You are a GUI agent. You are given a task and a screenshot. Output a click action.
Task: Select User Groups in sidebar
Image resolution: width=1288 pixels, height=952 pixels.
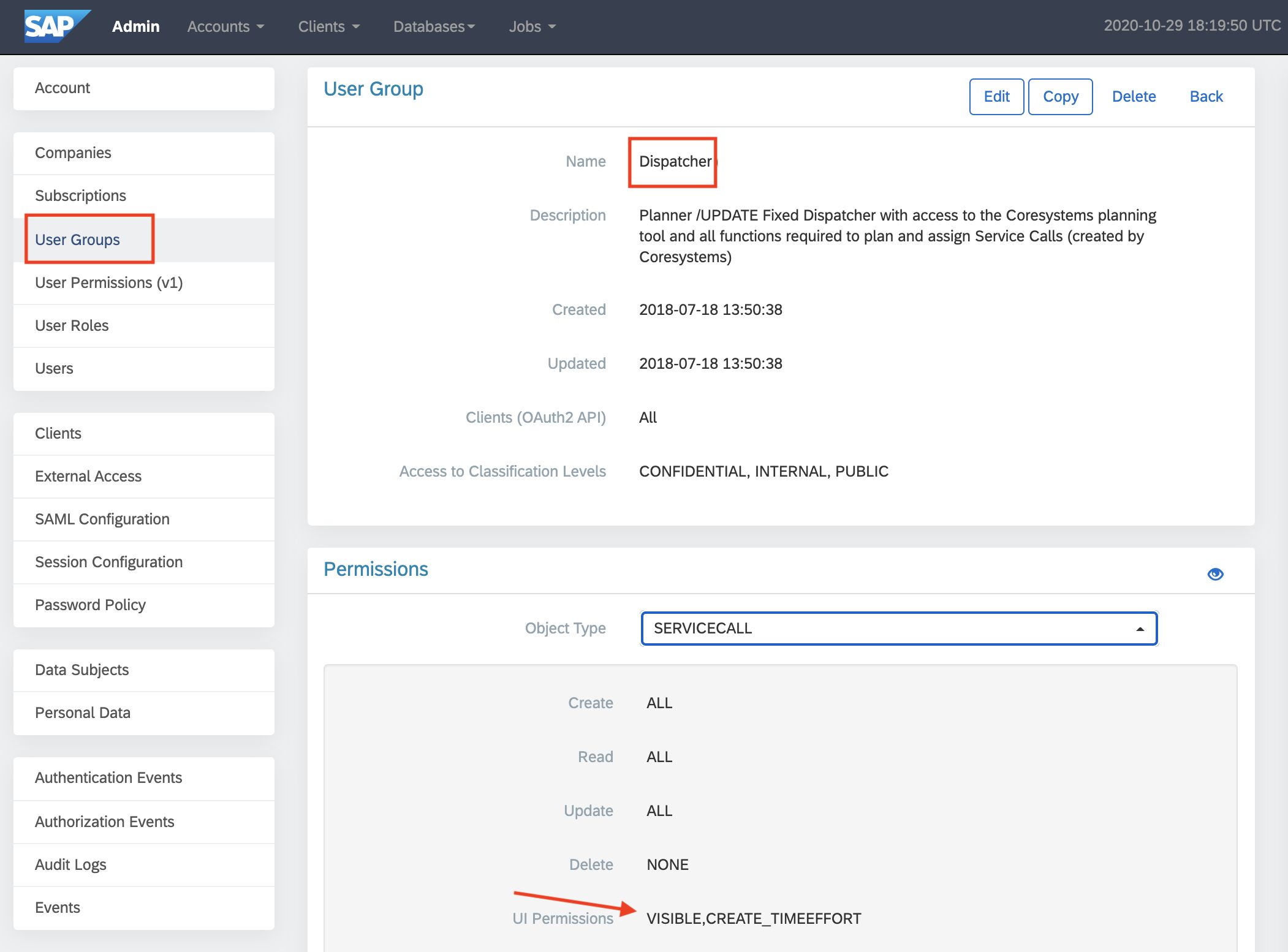click(78, 240)
